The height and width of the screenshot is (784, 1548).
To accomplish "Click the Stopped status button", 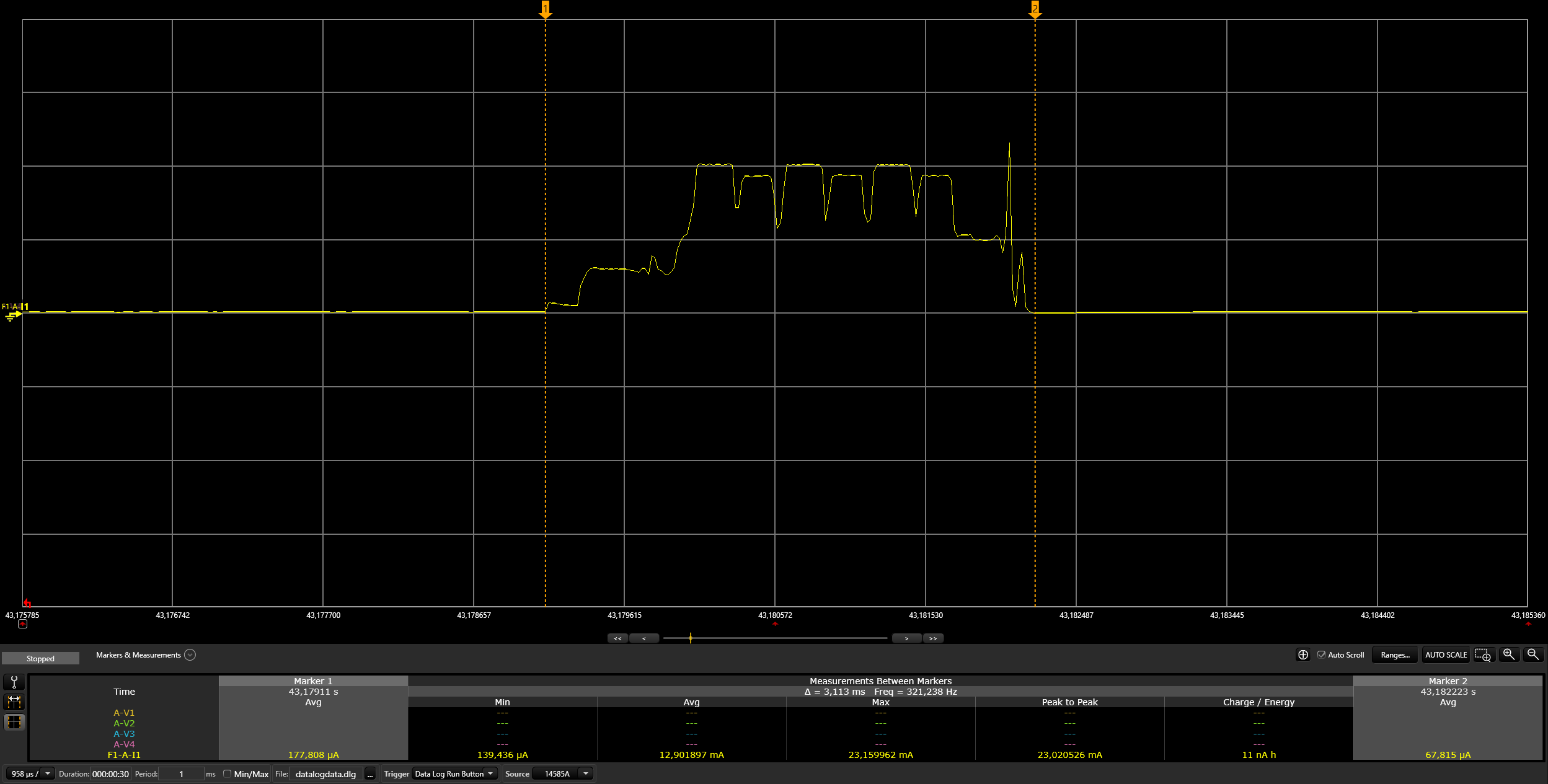I will coord(40,658).
